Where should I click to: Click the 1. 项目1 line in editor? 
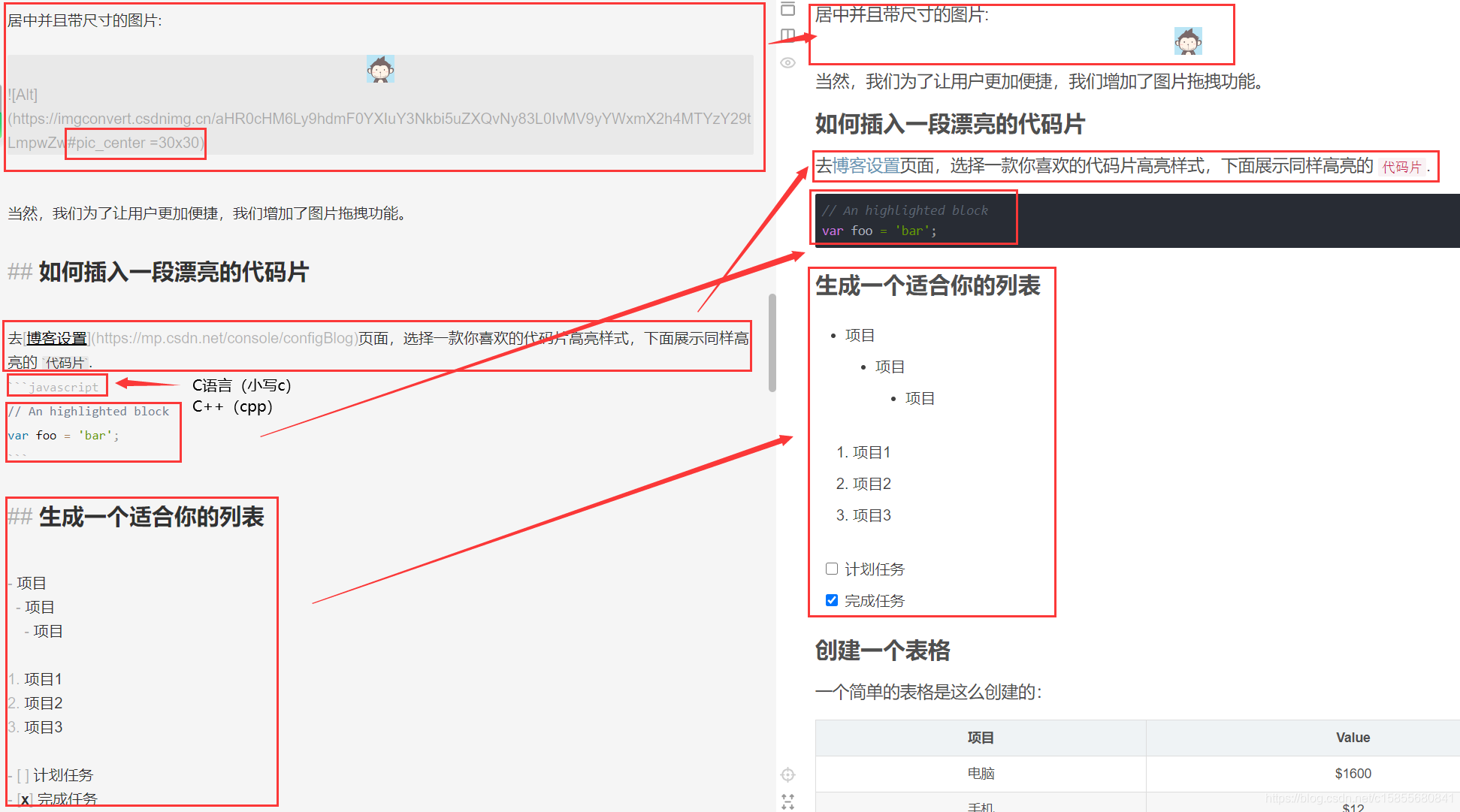tap(35, 679)
